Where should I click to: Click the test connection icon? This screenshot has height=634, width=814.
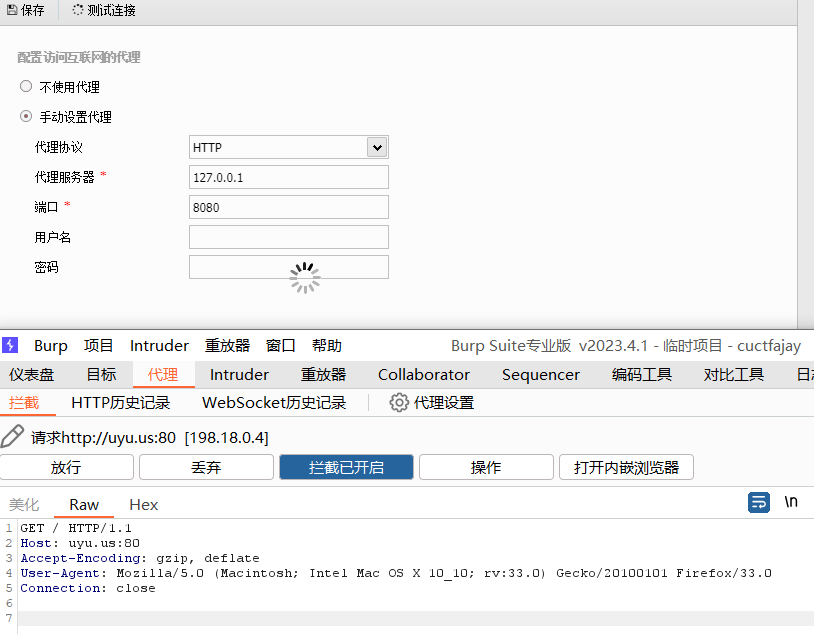point(78,11)
